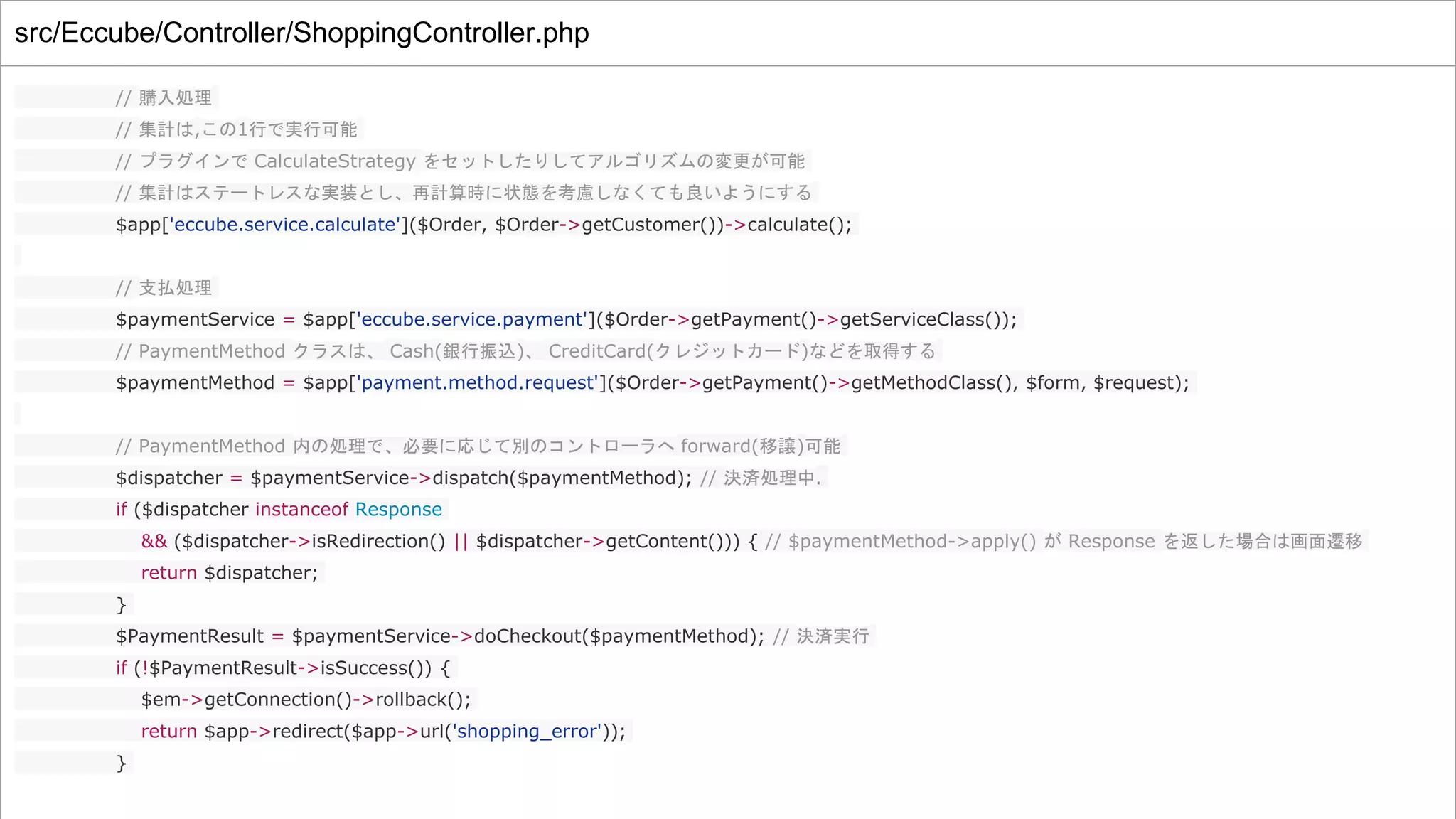Screen dimensions: 1456x819
Task: Click the 'return $dispatcher;' line
Action: (x=229, y=573)
